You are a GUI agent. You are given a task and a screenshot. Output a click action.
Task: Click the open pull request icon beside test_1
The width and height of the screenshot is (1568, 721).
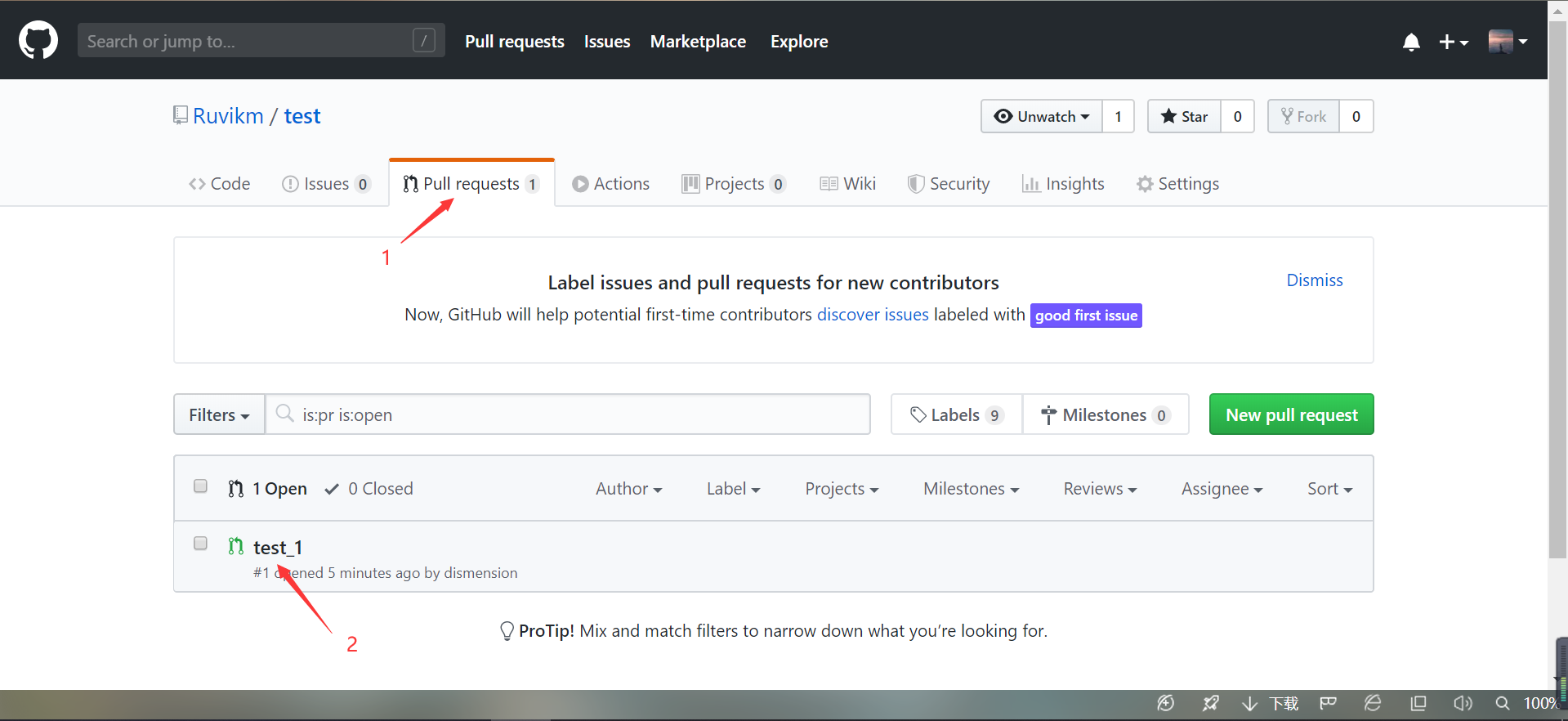tap(235, 546)
